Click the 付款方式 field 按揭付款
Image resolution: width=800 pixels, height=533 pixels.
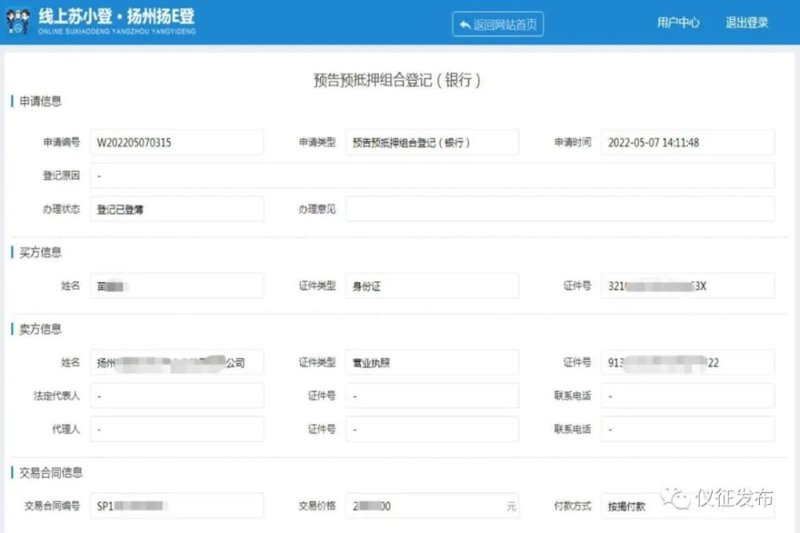pos(688,505)
